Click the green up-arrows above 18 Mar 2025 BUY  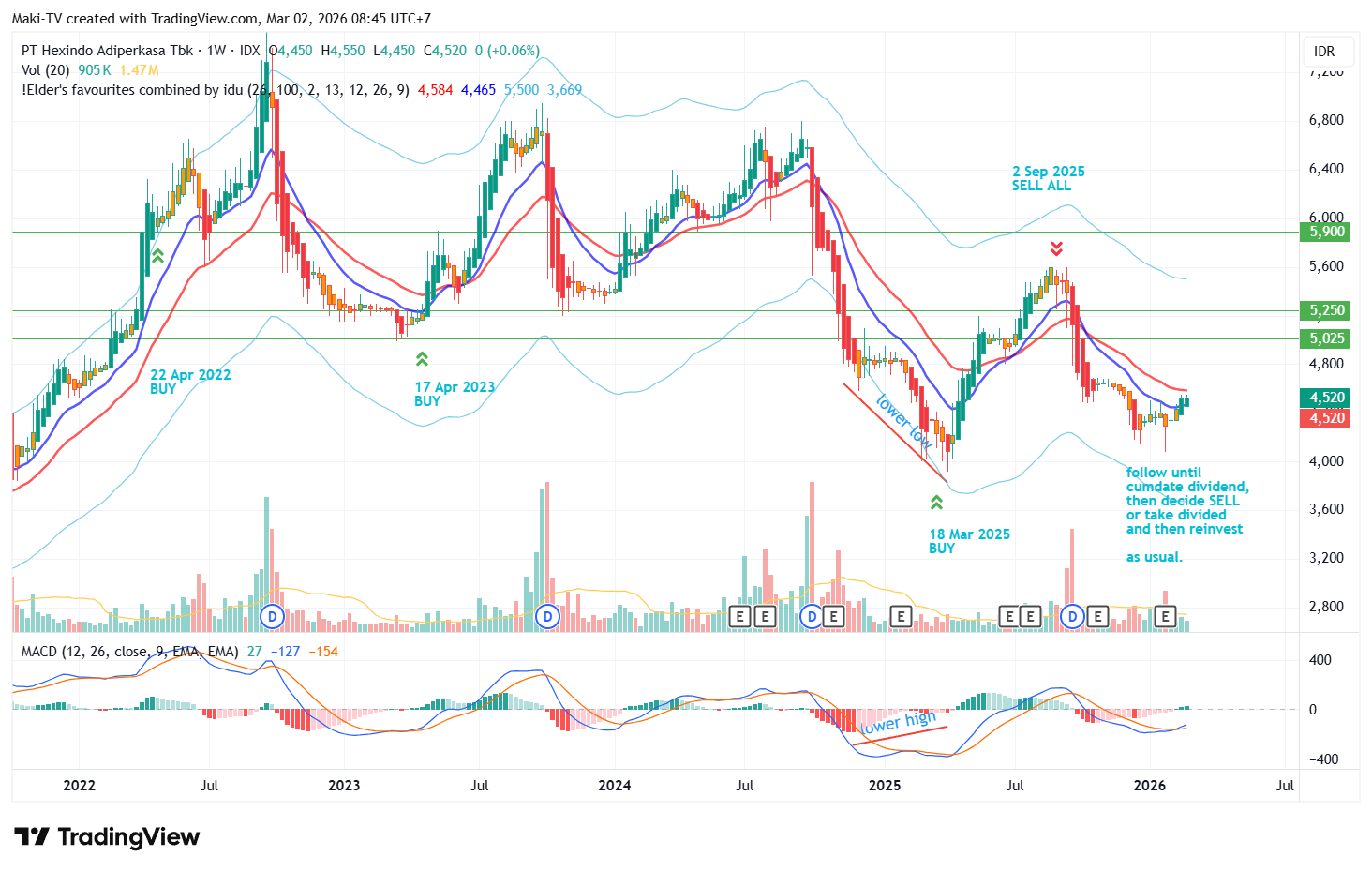936,503
